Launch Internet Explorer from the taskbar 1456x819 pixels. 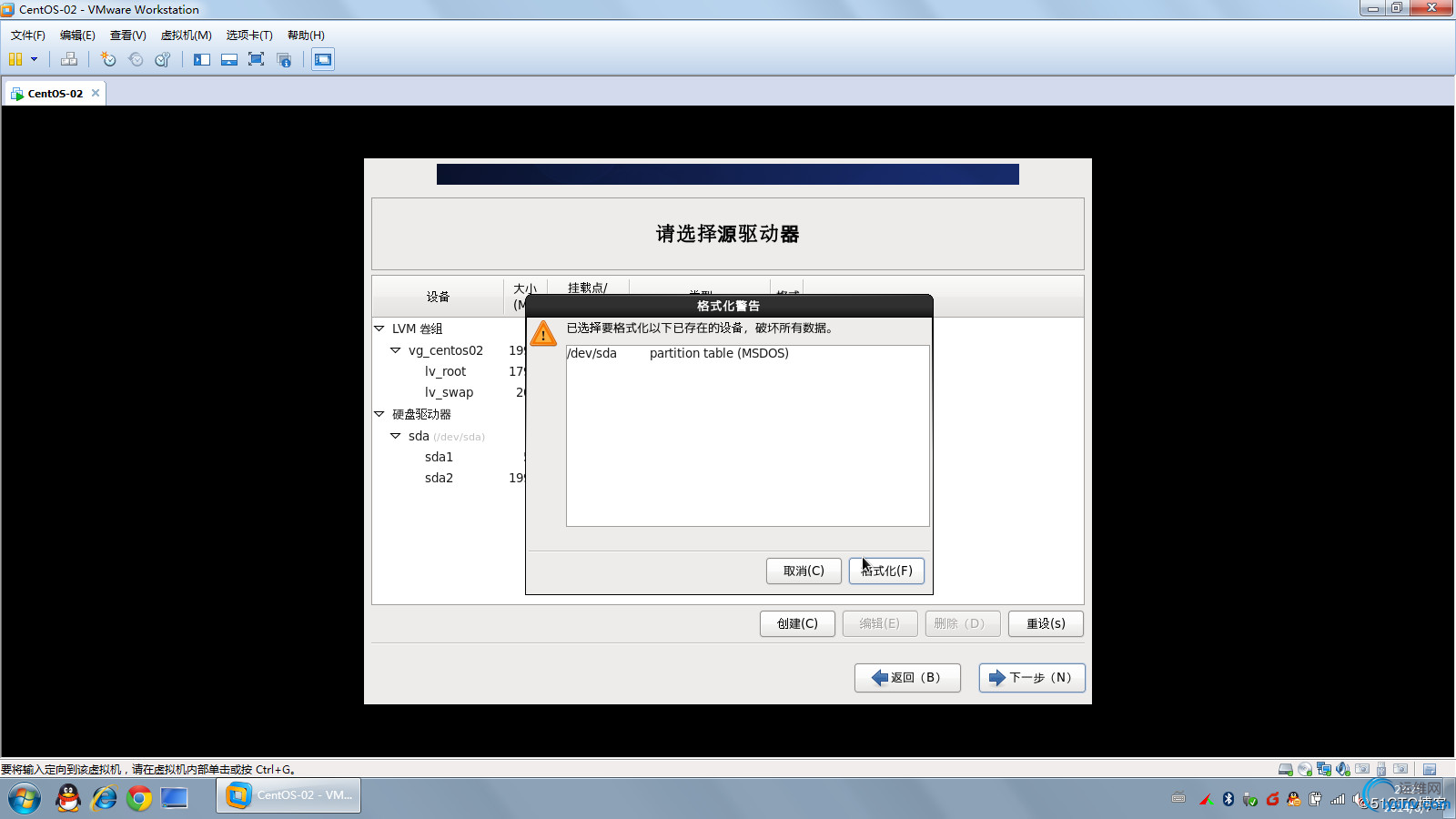(104, 798)
